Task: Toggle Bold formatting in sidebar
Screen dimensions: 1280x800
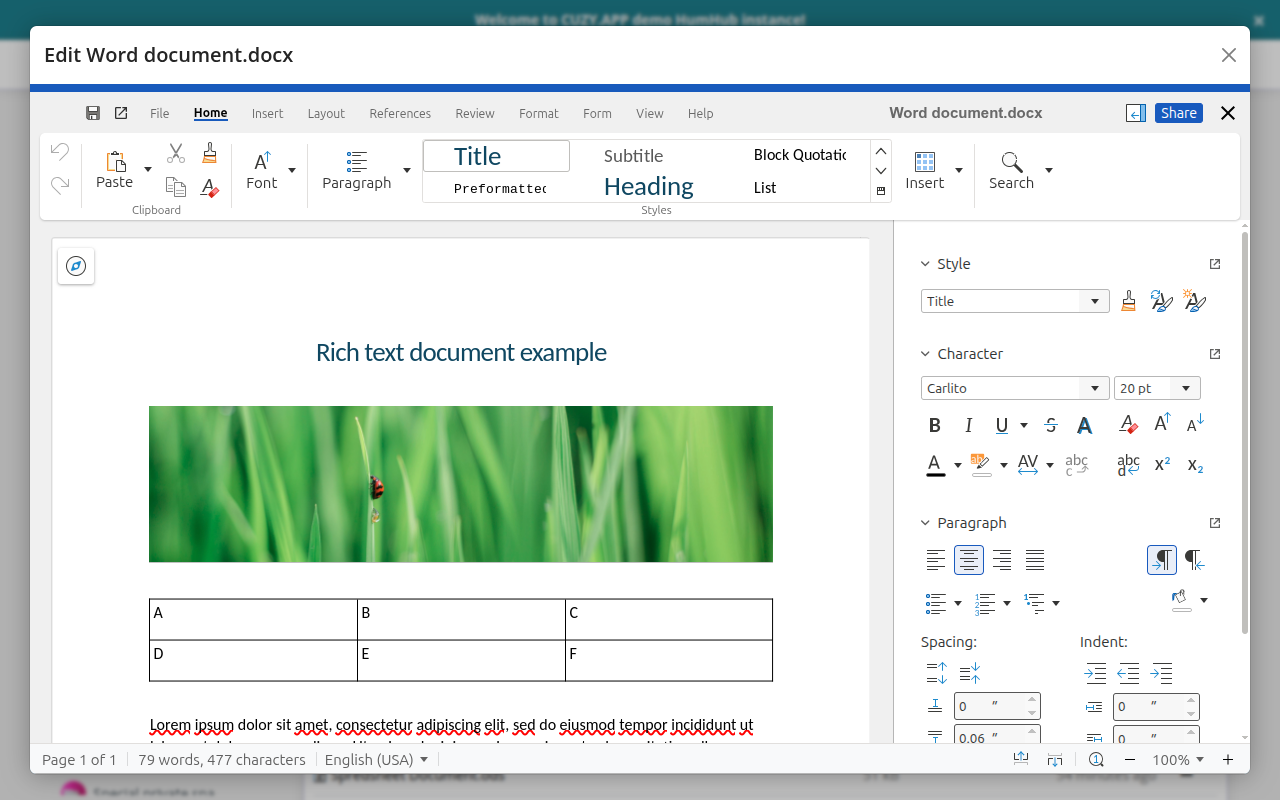Action: pos(935,425)
